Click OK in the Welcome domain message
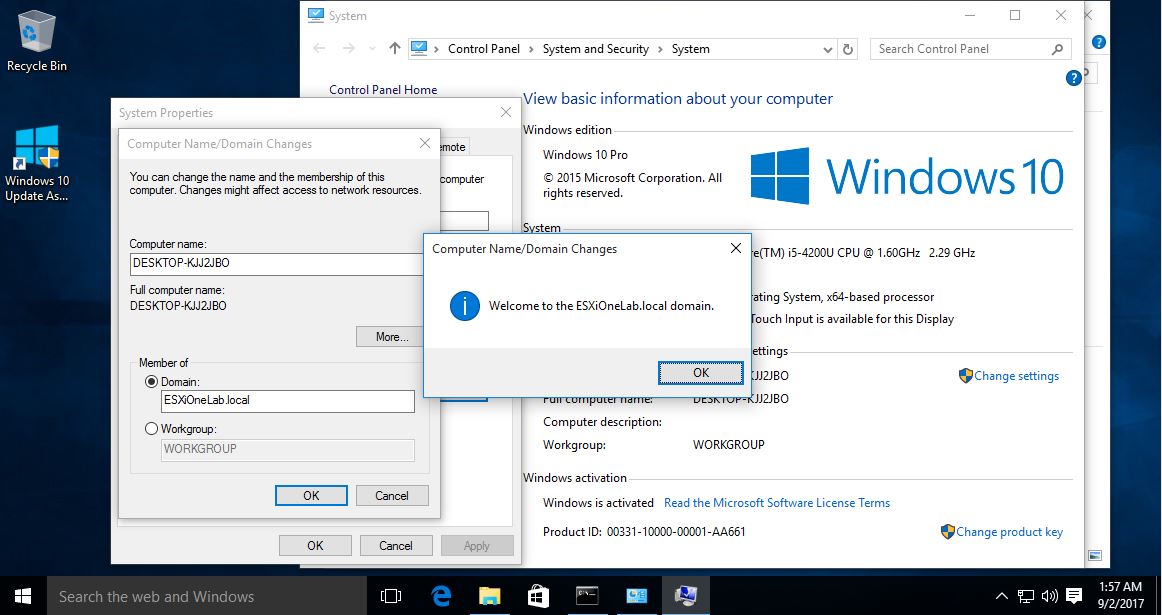 (x=700, y=373)
